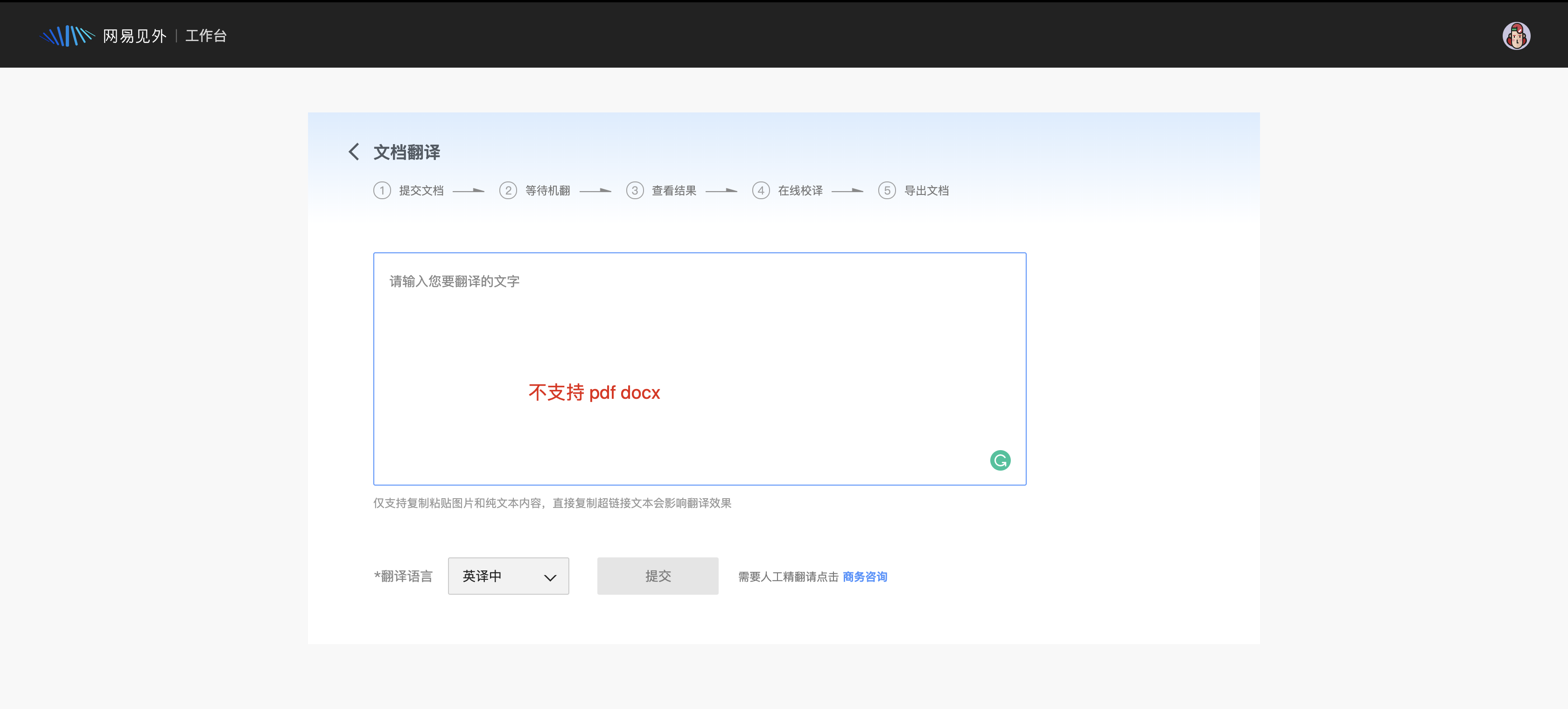Open the 商务咨询 link
This screenshot has height=709, width=1568.
[x=864, y=577]
